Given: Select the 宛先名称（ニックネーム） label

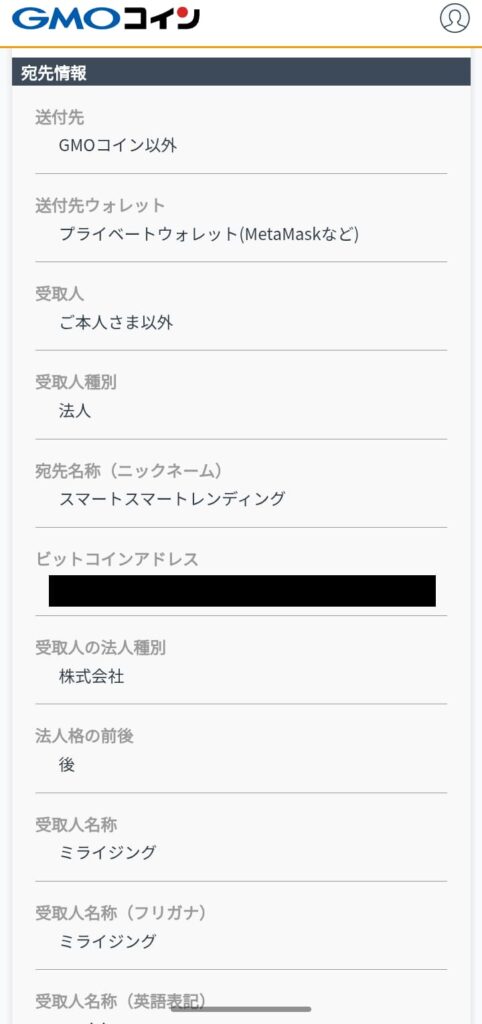Looking at the screenshot, I should click(x=129, y=471).
